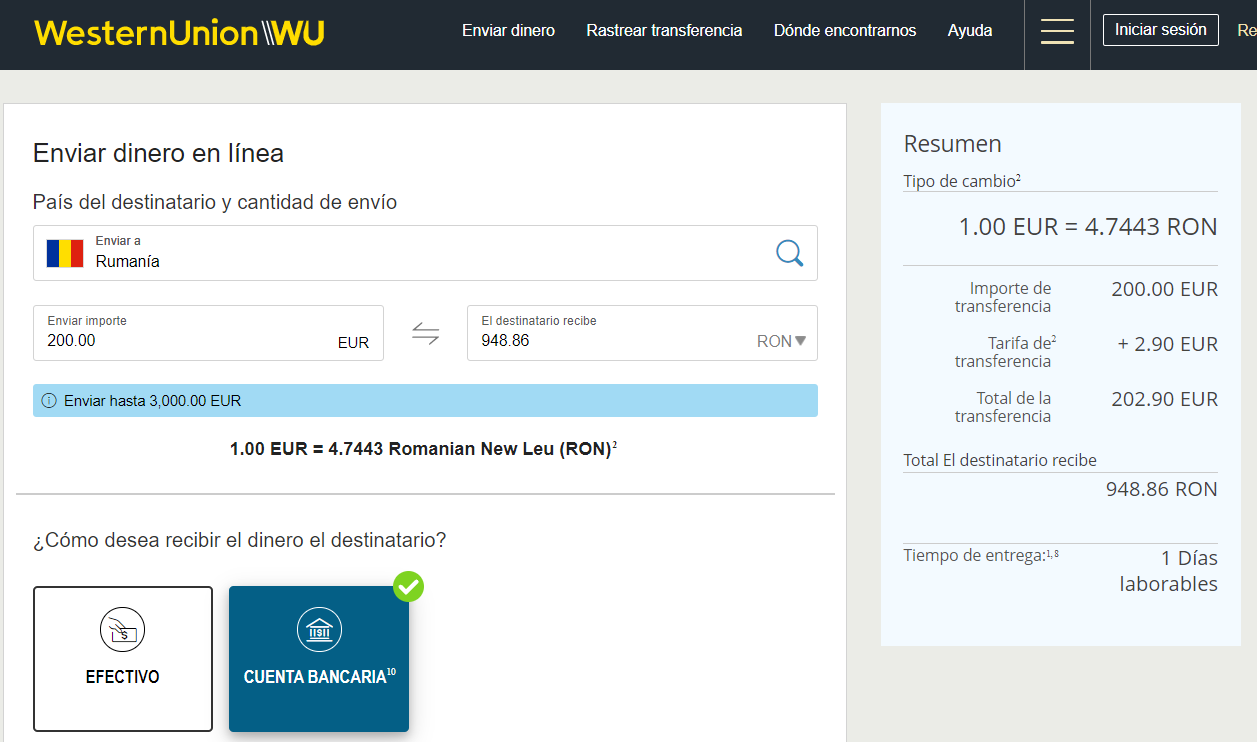Click '1.00 EUR = 4.7443 RON' in summary
1257x742 pixels.
click(x=1088, y=227)
